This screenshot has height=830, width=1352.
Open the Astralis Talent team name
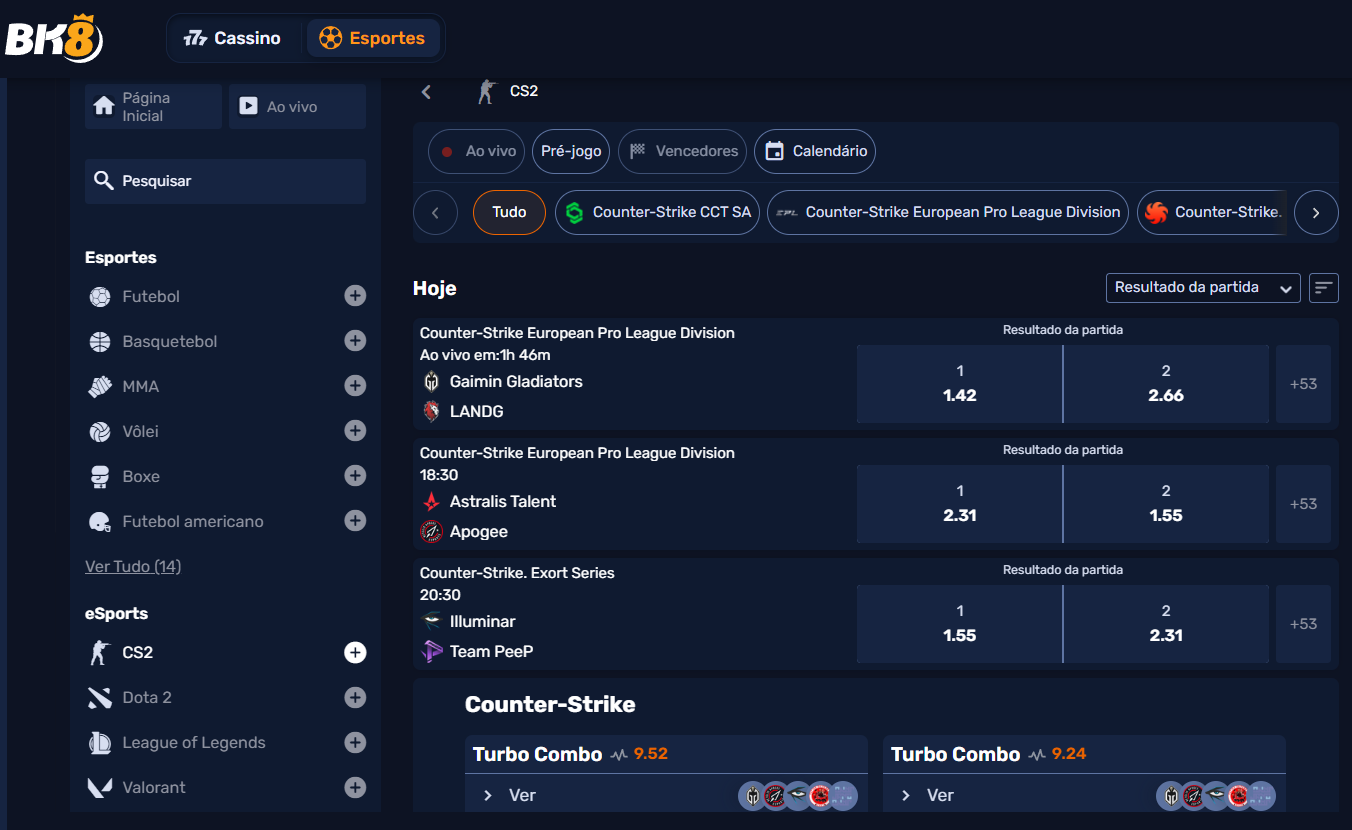[503, 501]
